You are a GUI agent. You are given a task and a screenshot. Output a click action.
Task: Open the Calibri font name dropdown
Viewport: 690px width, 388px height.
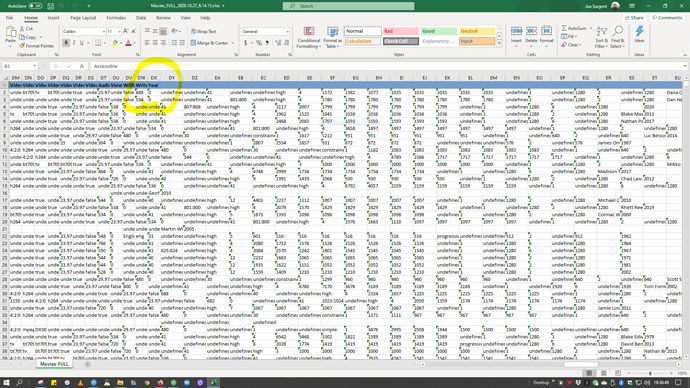(104, 32)
